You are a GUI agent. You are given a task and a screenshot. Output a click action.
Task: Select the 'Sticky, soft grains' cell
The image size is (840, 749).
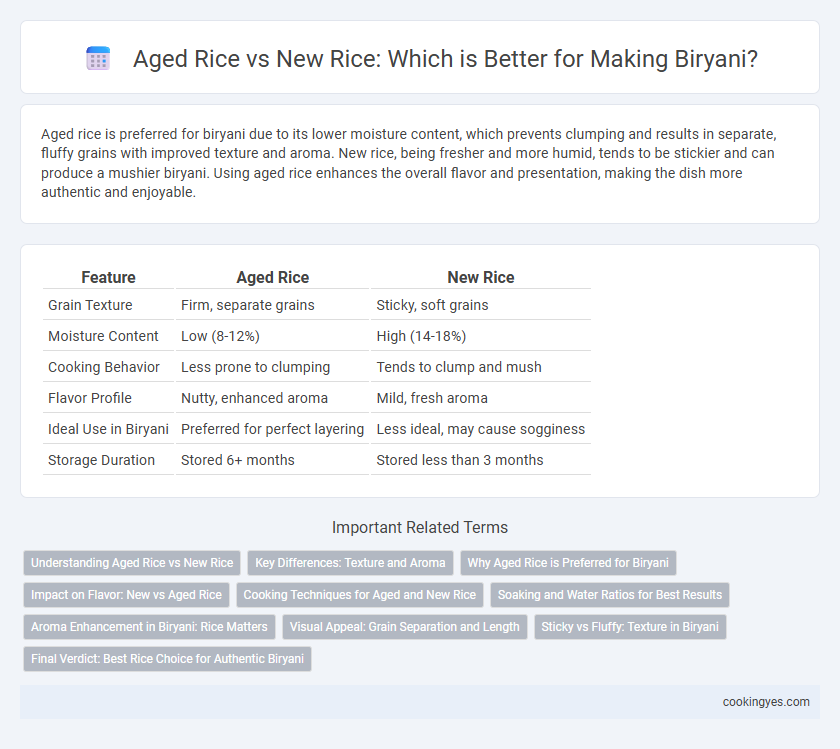pyautogui.click(x=432, y=305)
